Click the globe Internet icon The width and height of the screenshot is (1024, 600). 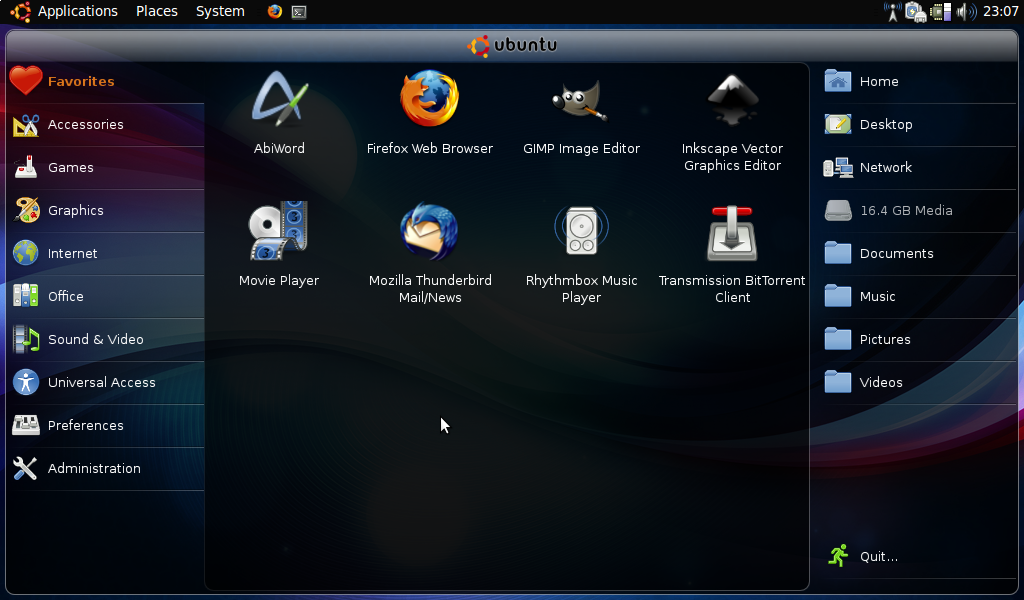25,253
